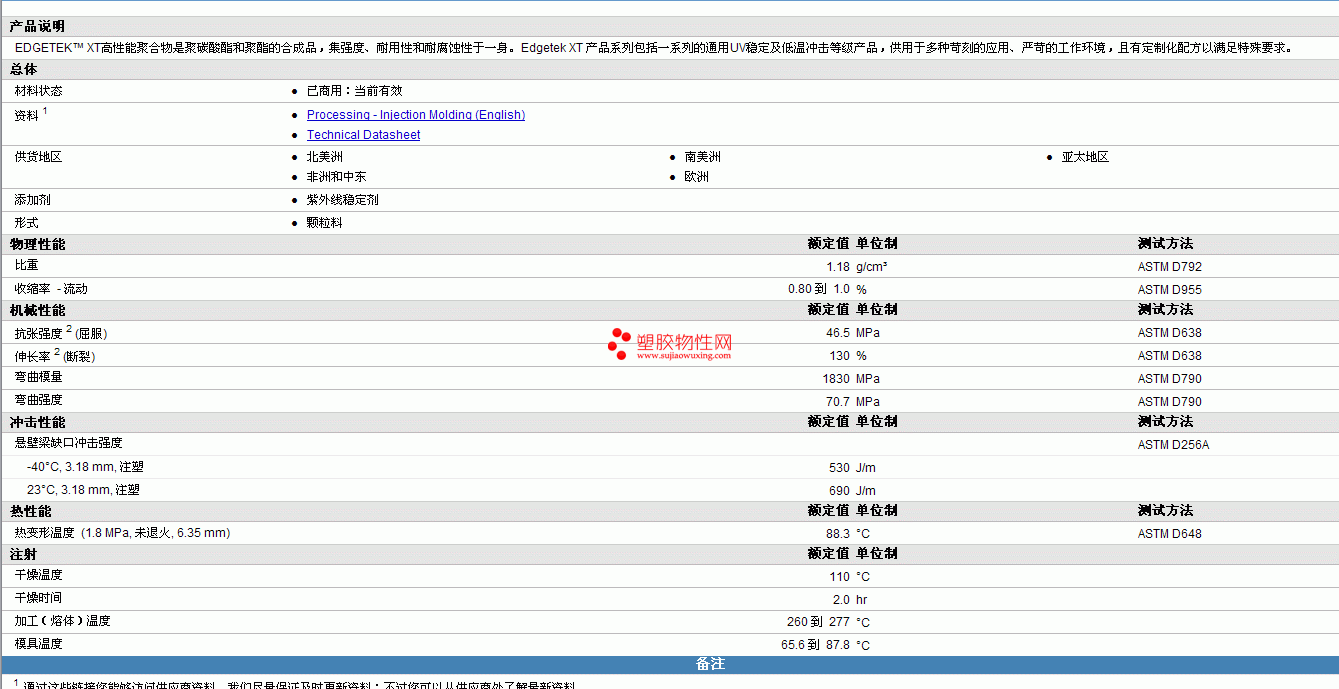Open Processing - Injection Molding (English) link
The image size is (1339, 689).
pos(415,115)
